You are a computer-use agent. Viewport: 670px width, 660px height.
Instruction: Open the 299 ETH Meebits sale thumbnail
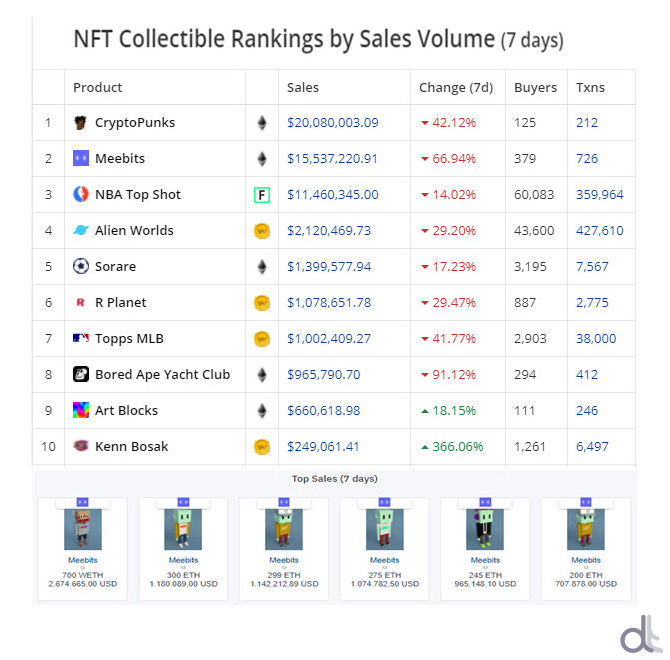tap(284, 529)
